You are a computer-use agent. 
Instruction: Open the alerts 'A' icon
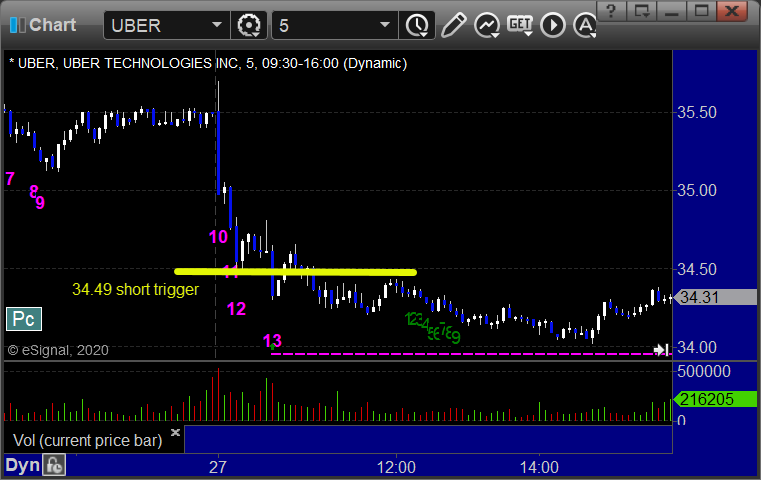pyautogui.click(x=585, y=25)
